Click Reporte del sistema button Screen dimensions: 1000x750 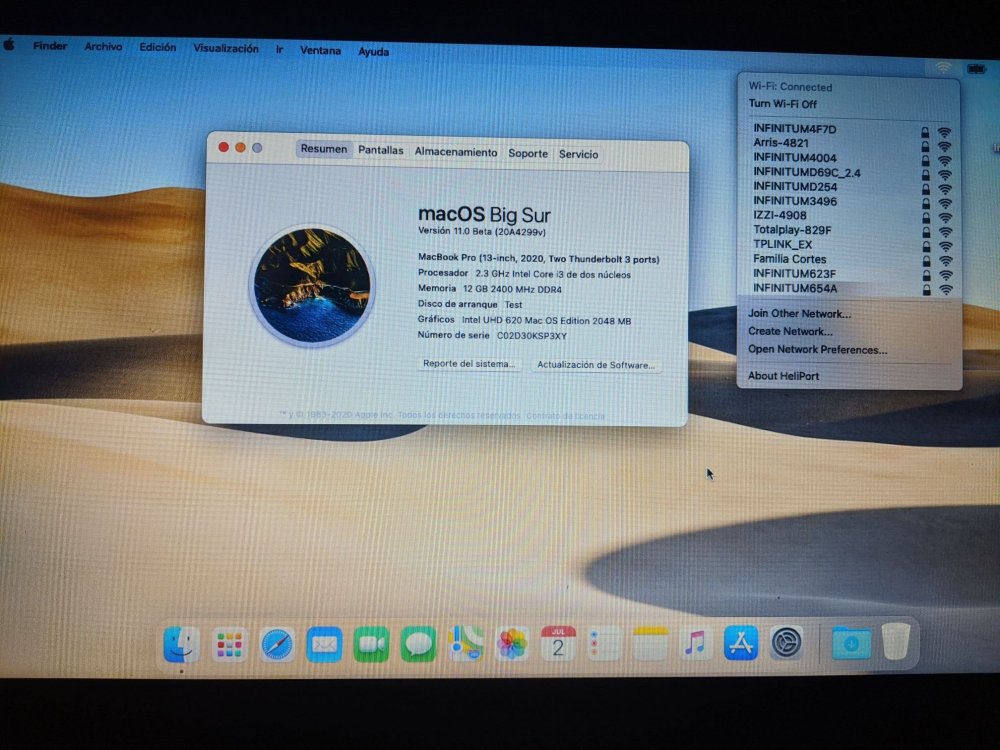click(469, 364)
